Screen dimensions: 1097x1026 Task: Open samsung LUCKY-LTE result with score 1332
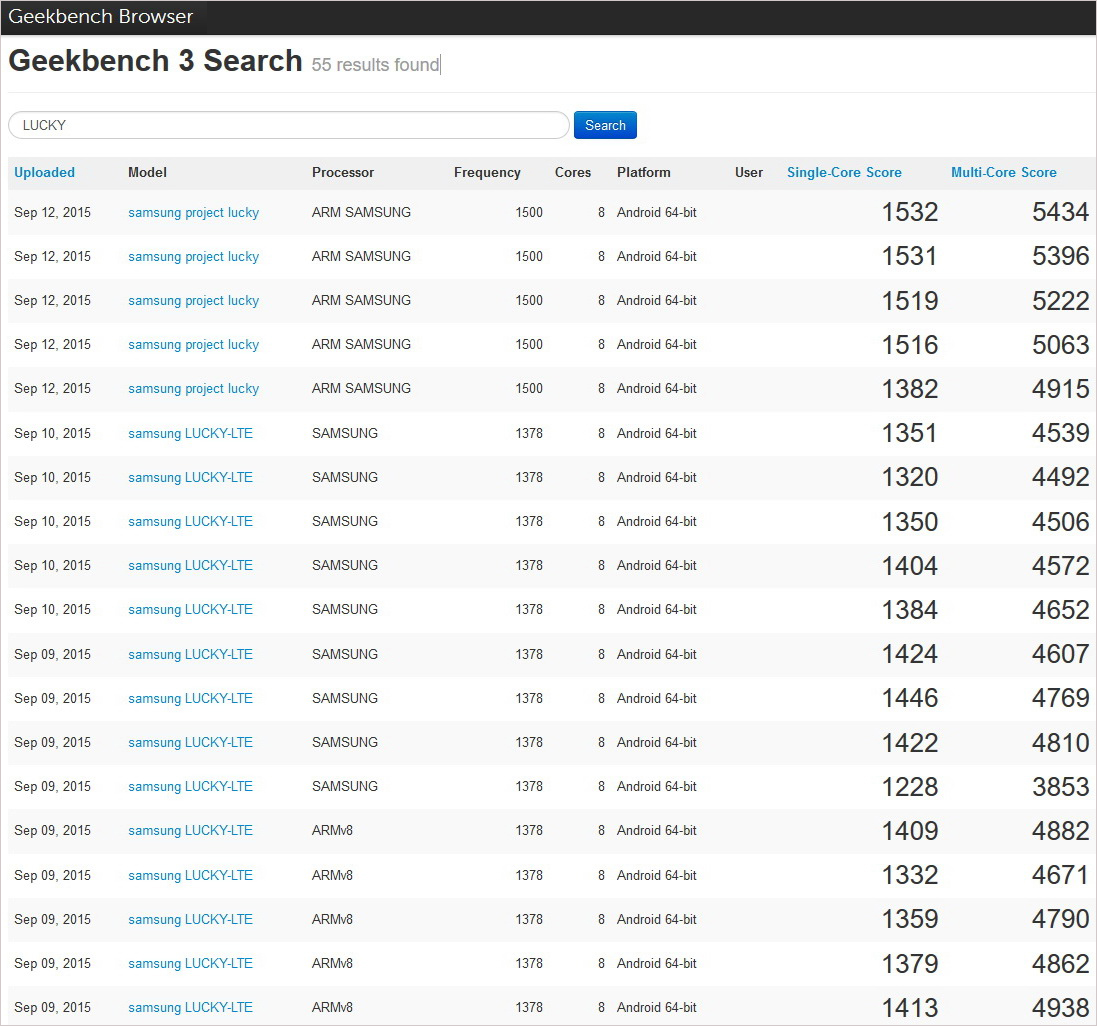190,876
